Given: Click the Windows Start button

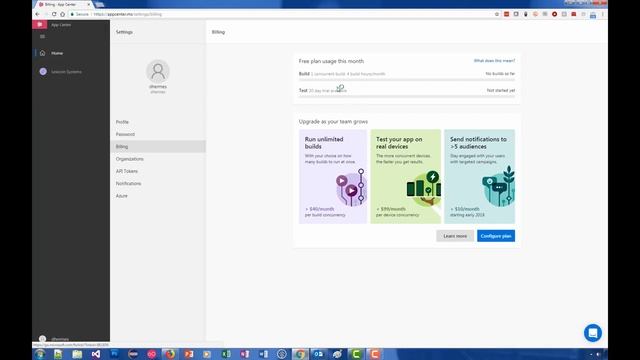Looking at the screenshot, I should coord(40,354).
